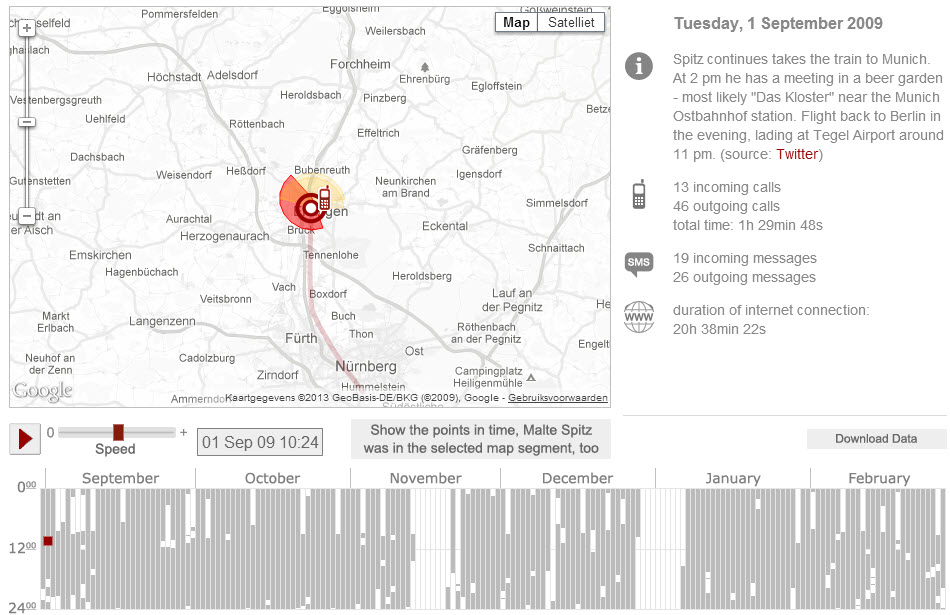Click the mobile phone icon beside call statistics
The image size is (950, 615).
click(639, 194)
